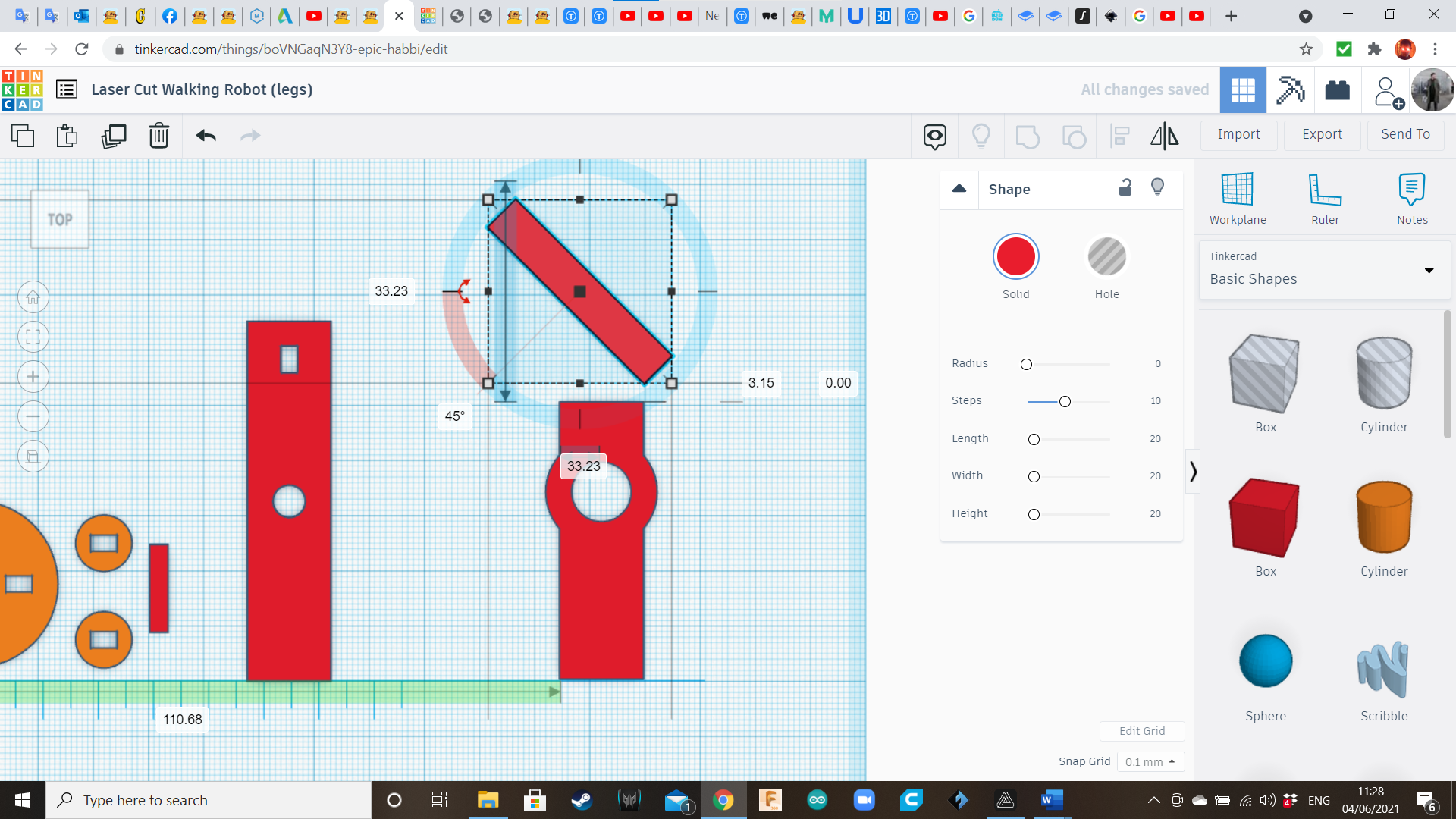This screenshot has height=819, width=1456.
Task: Toggle shape visibility lightbulb in panel
Action: (x=1157, y=187)
